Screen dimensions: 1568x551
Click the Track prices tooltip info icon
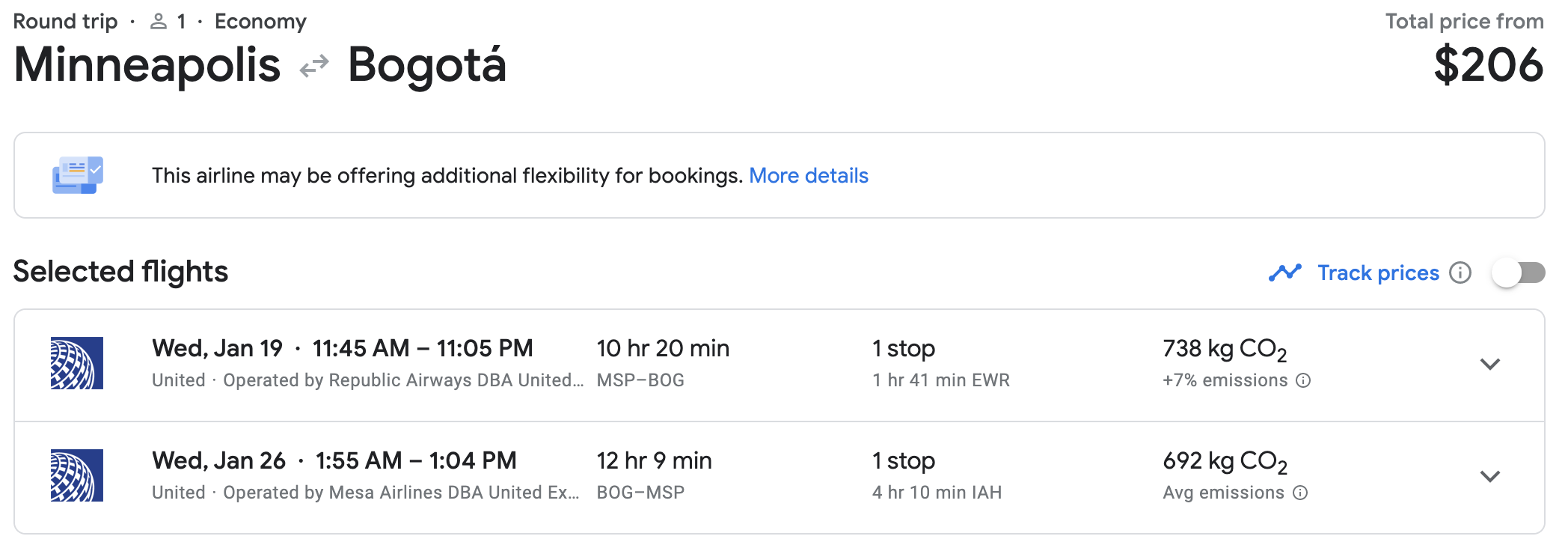[1461, 273]
